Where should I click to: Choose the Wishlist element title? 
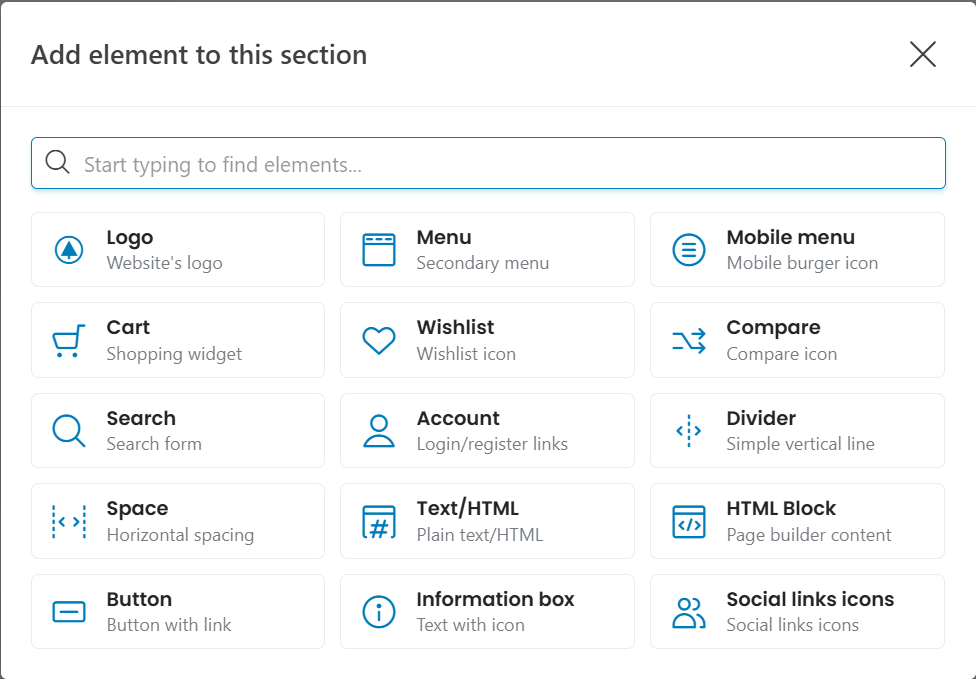click(455, 328)
